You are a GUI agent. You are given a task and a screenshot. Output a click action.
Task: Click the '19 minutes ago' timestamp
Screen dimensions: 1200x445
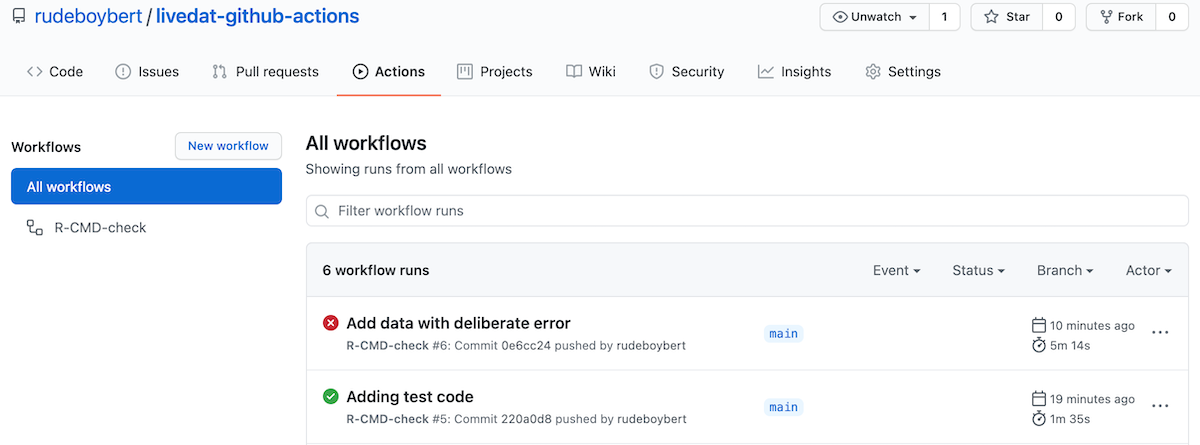[x=1092, y=399]
